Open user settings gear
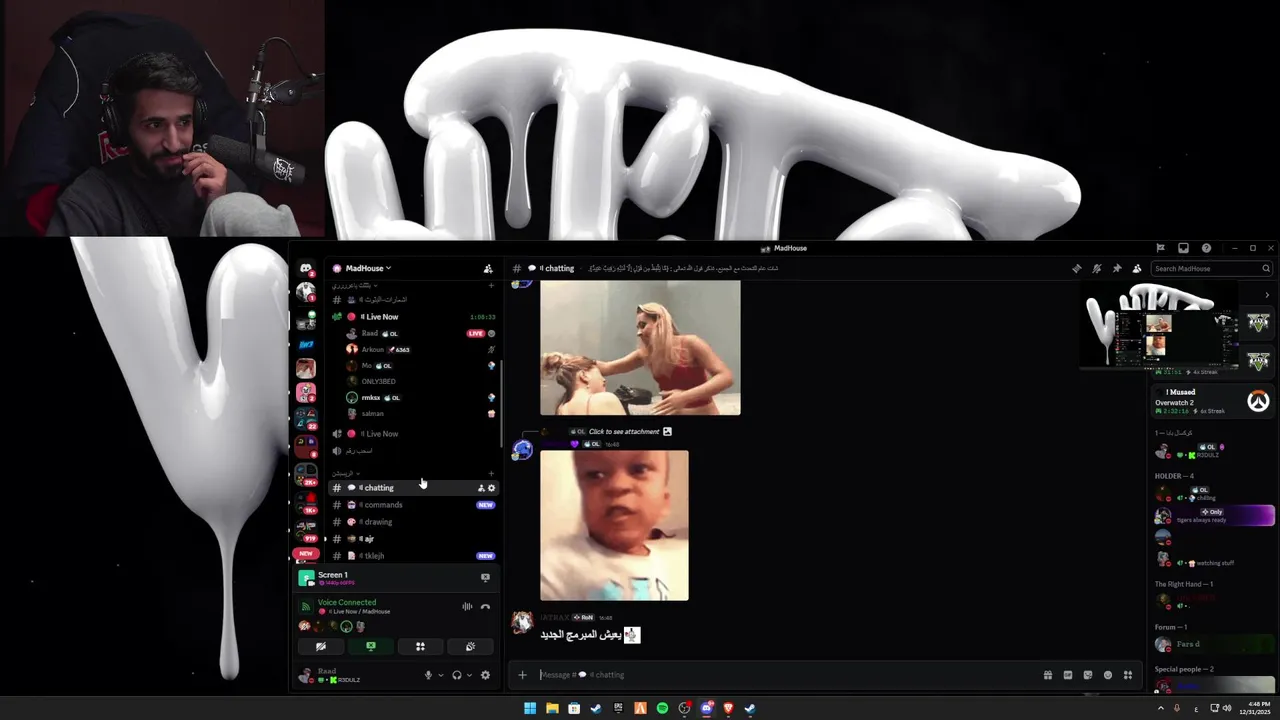 click(x=486, y=675)
